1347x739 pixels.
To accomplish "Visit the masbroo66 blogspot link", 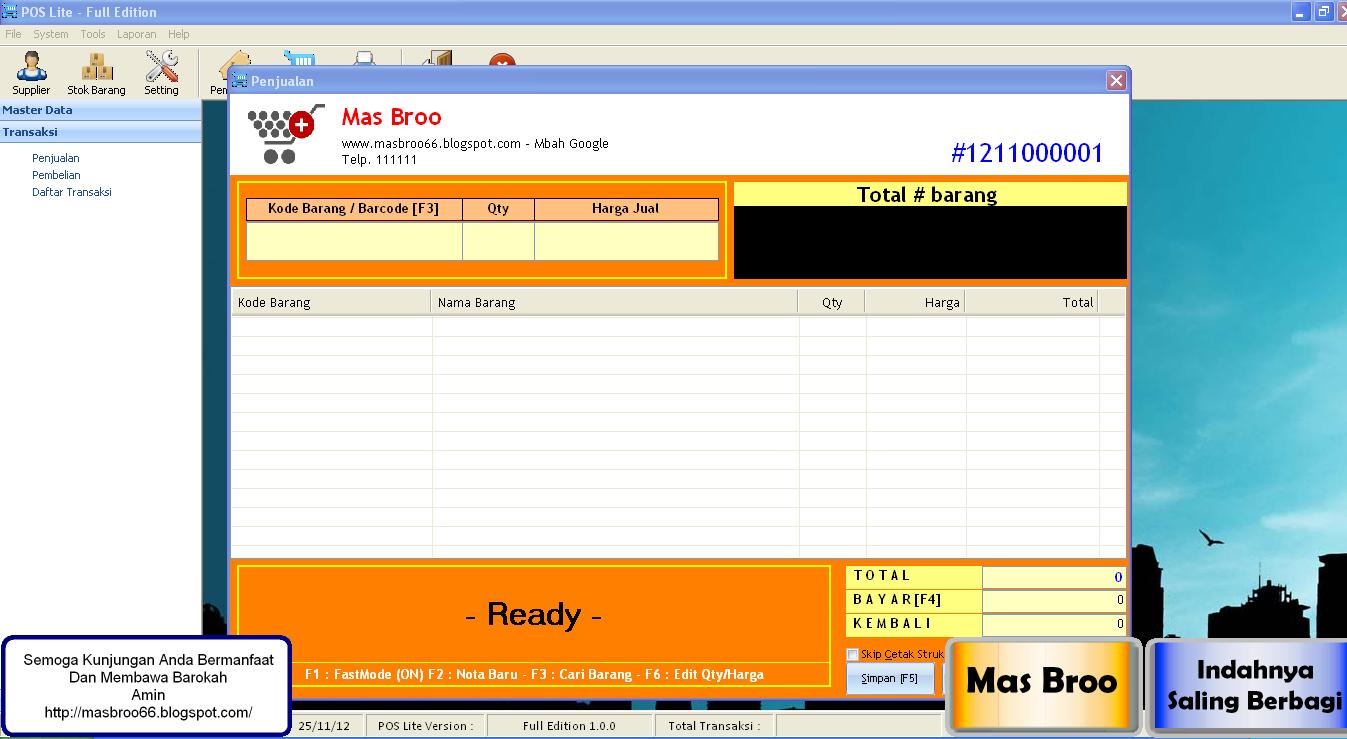I will click(147, 713).
